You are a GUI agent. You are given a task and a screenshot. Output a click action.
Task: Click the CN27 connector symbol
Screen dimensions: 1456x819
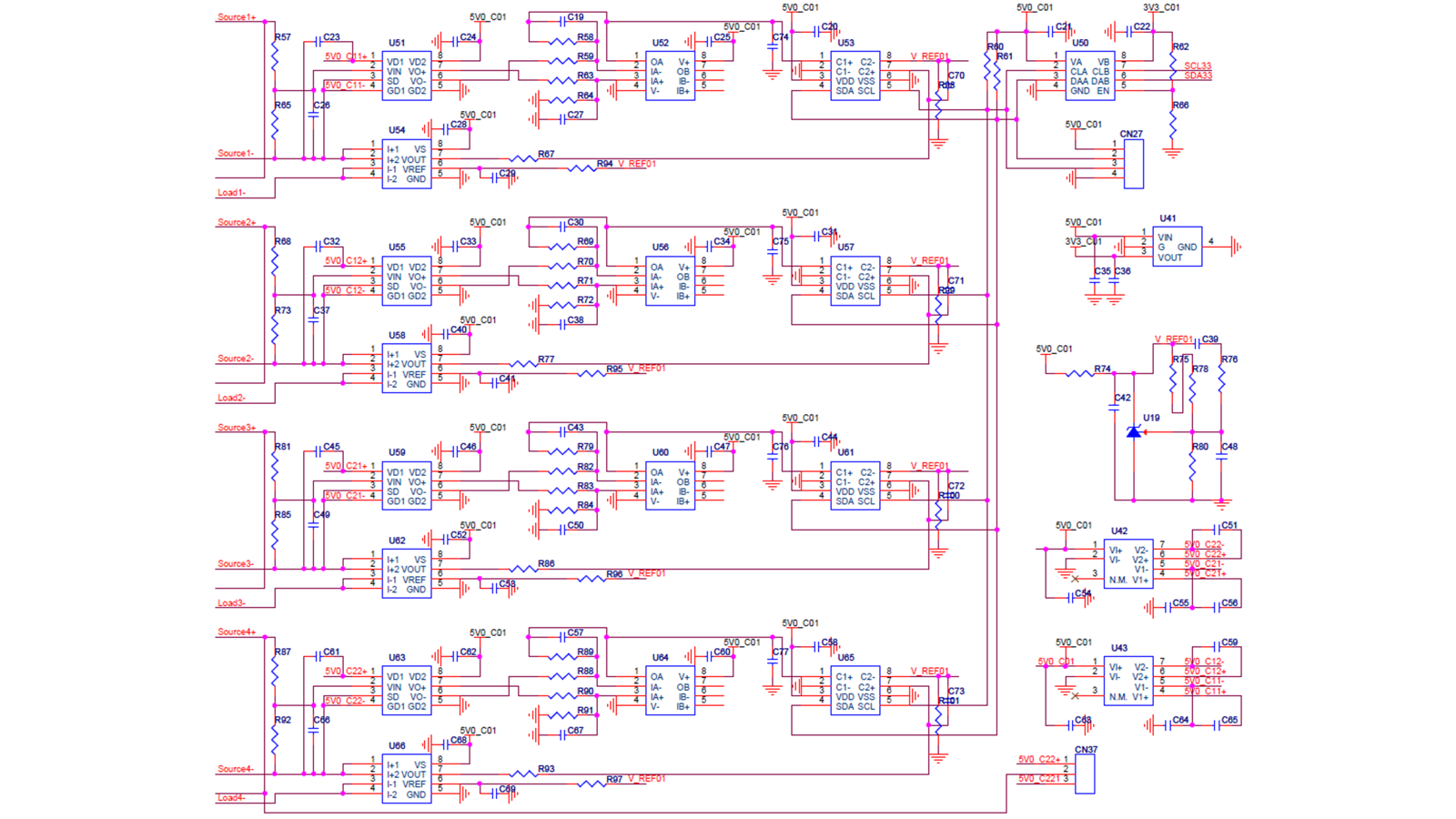pyautogui.click(x=1134, y=164)
